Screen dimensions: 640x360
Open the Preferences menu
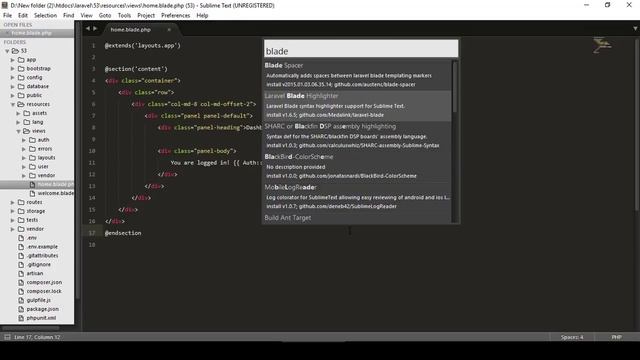click(x=176, y=16)
